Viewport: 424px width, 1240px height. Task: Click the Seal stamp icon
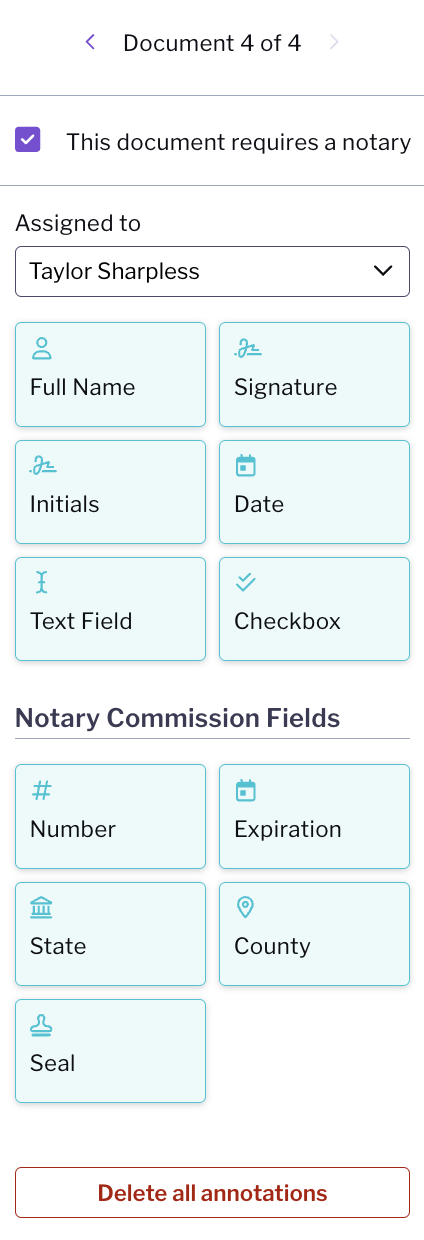[x=42, y=1025]
